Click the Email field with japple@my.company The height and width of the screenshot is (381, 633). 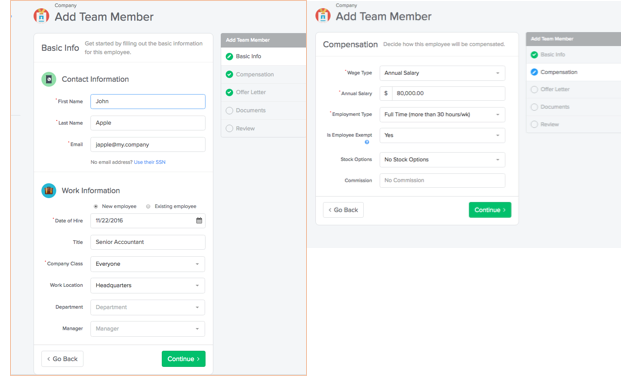(148, 144)
